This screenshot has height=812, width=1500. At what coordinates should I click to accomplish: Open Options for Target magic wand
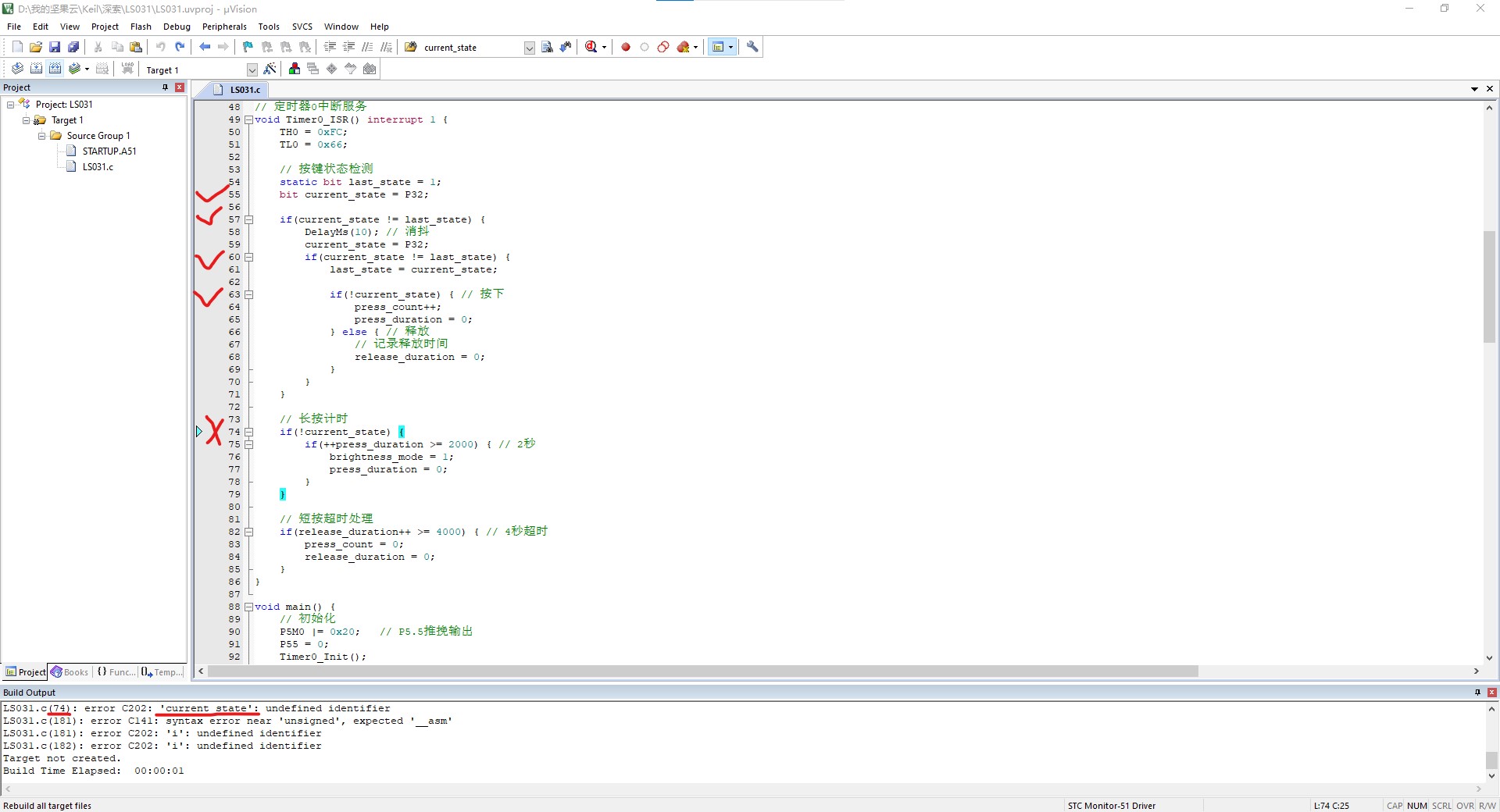pos(270,69)
